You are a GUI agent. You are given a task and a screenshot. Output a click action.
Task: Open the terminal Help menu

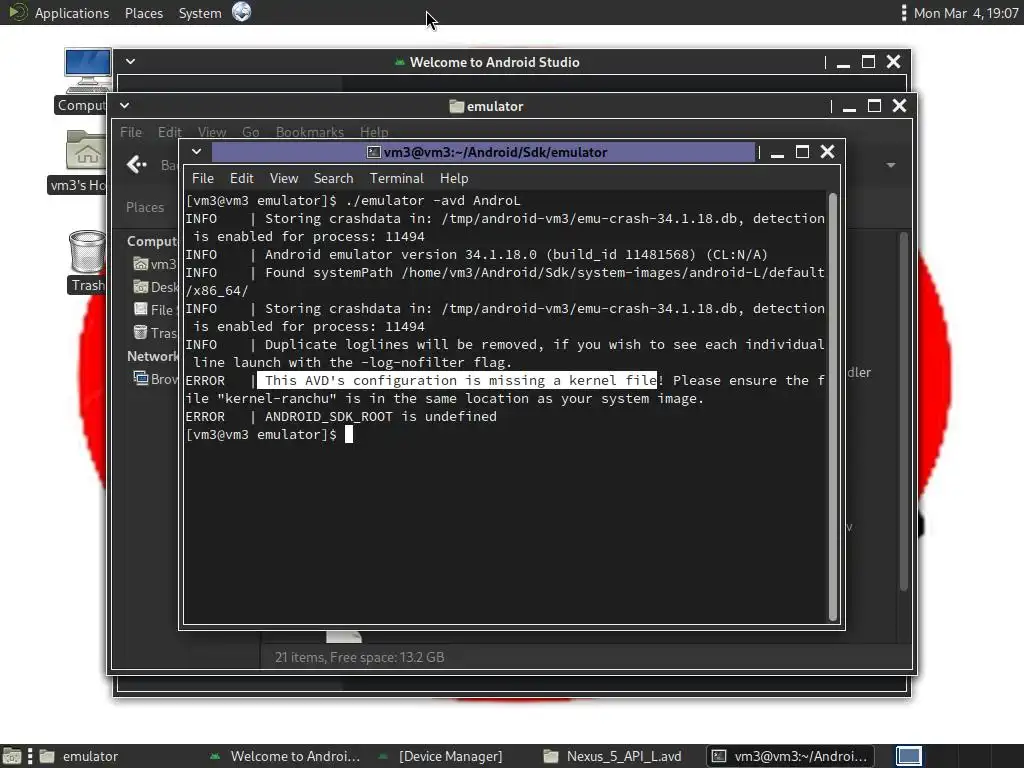point(454,178)
